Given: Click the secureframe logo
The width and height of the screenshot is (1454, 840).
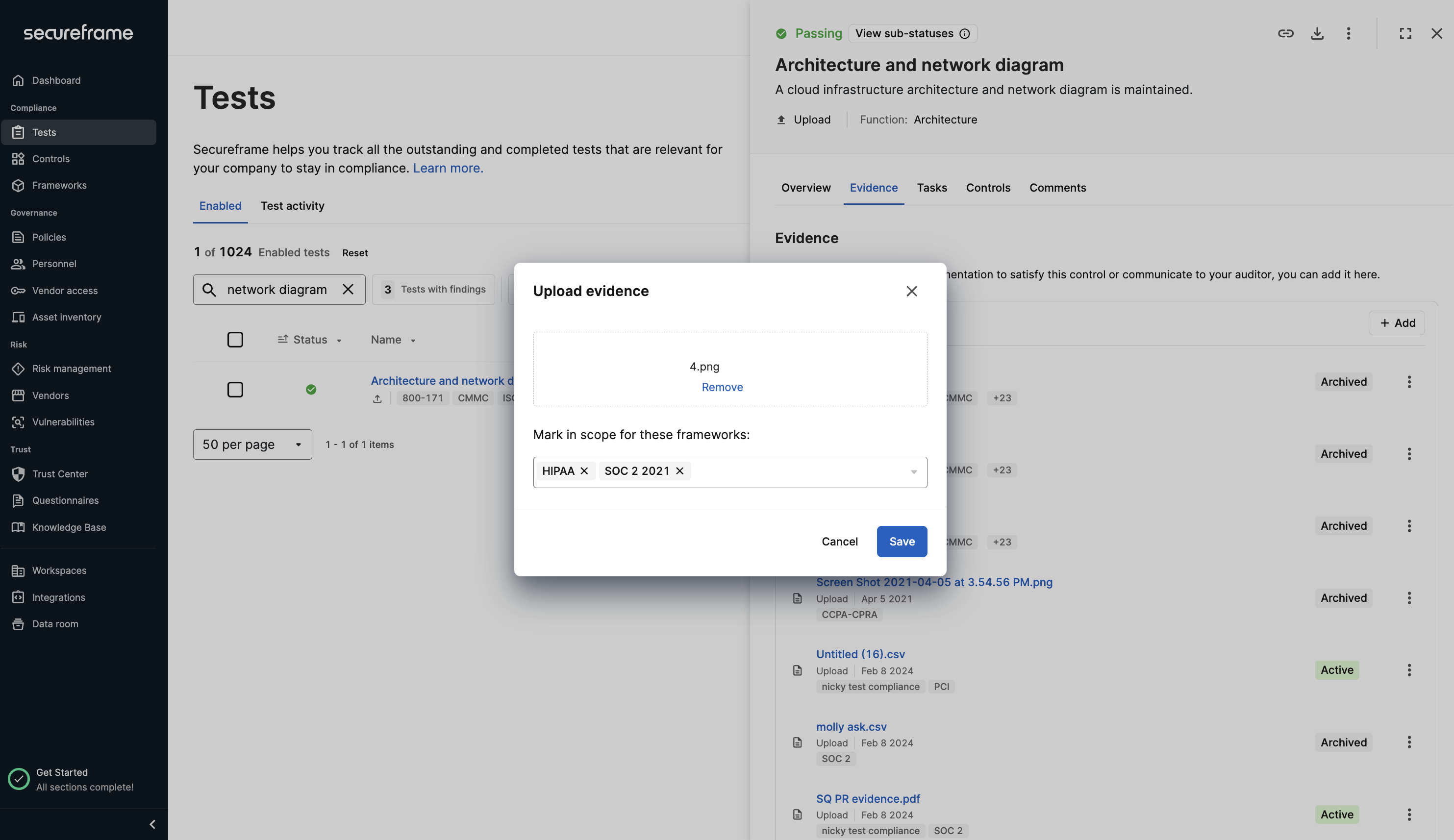Looking at the screenshot, I should click(x=78, y=32).
